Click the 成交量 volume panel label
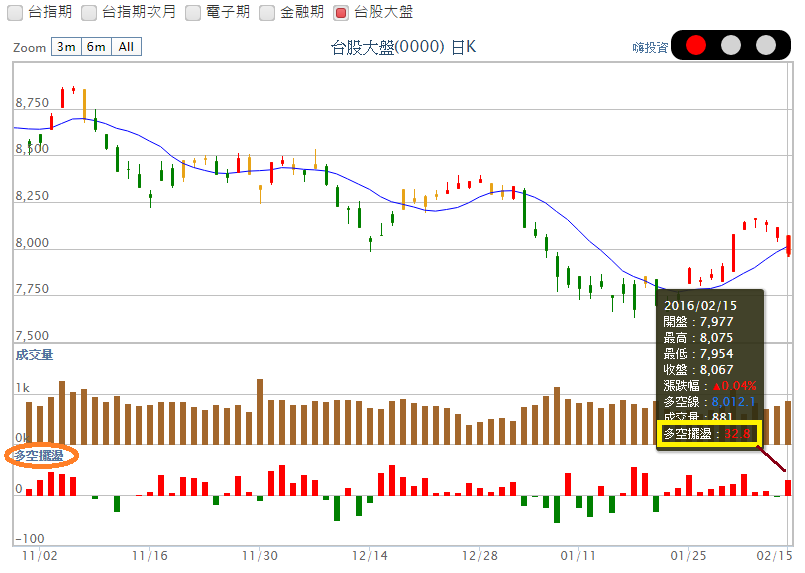Image resolution: width=805 pixels, height=573 pixels. tap(34, 354)
